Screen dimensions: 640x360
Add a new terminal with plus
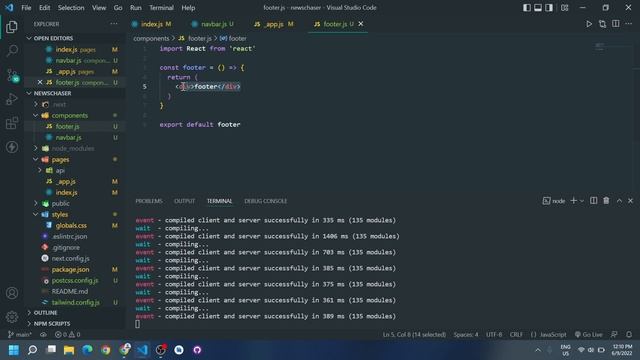(x=573, y=201)
